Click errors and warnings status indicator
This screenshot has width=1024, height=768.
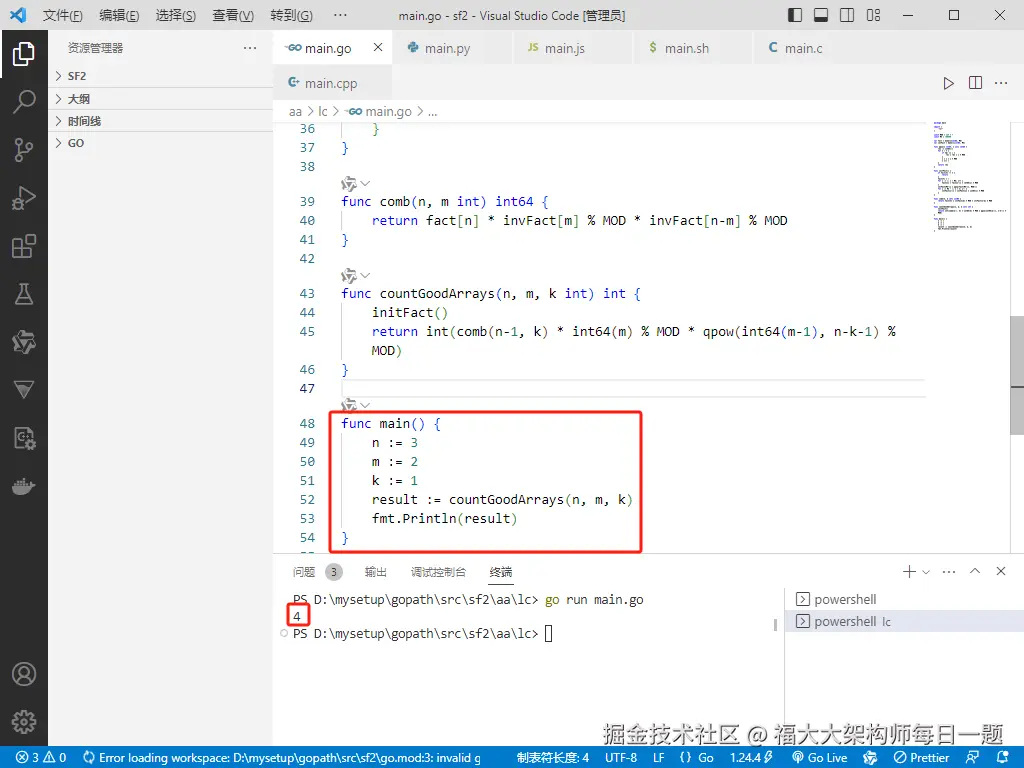tap(41, 758)
